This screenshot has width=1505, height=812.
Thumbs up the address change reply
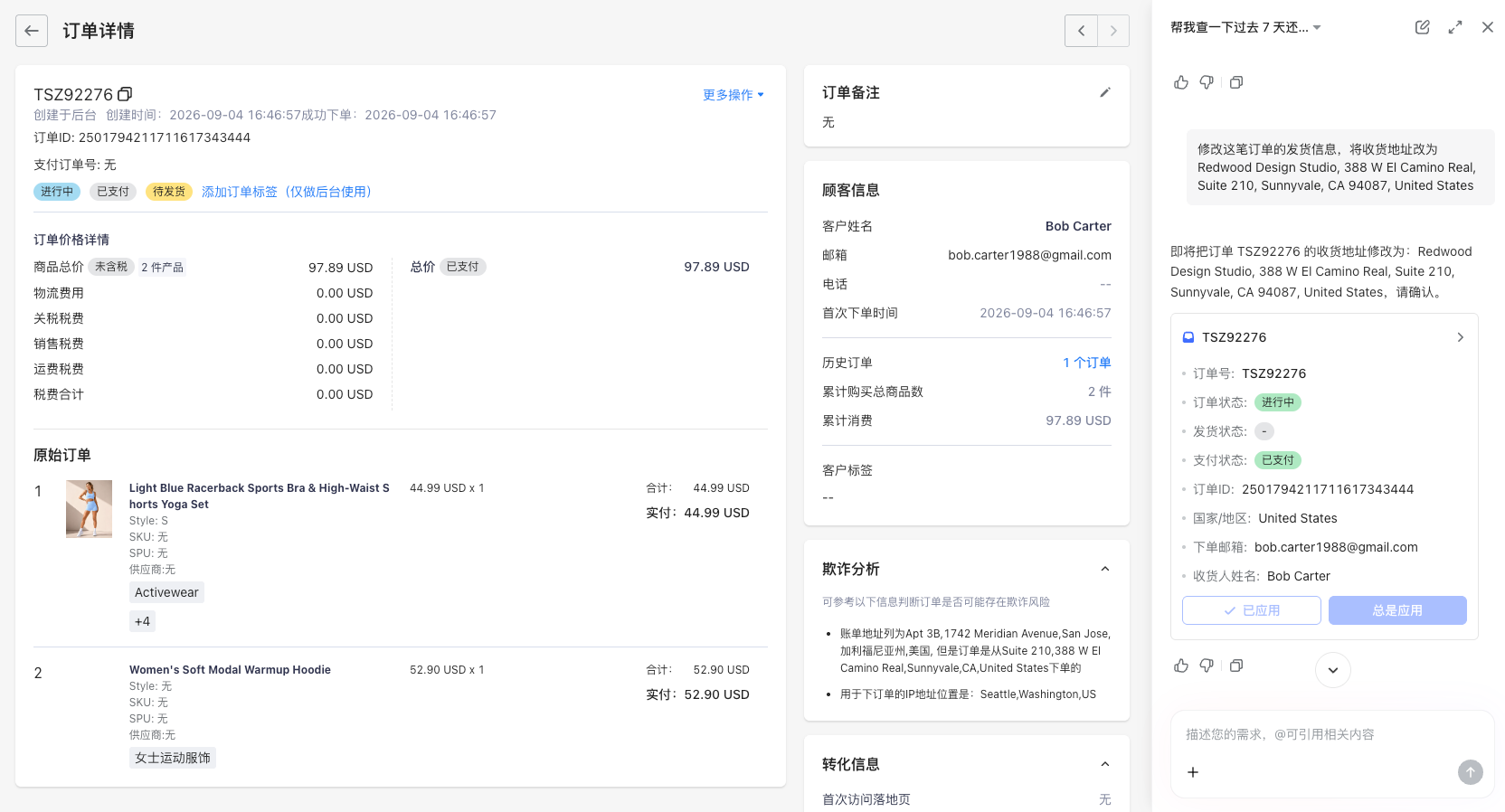[1181, 666]
